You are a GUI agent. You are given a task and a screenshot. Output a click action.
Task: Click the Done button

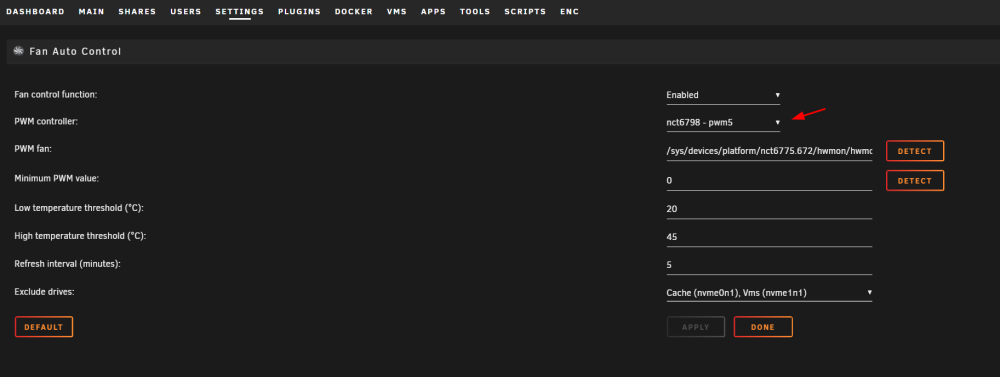763,327
